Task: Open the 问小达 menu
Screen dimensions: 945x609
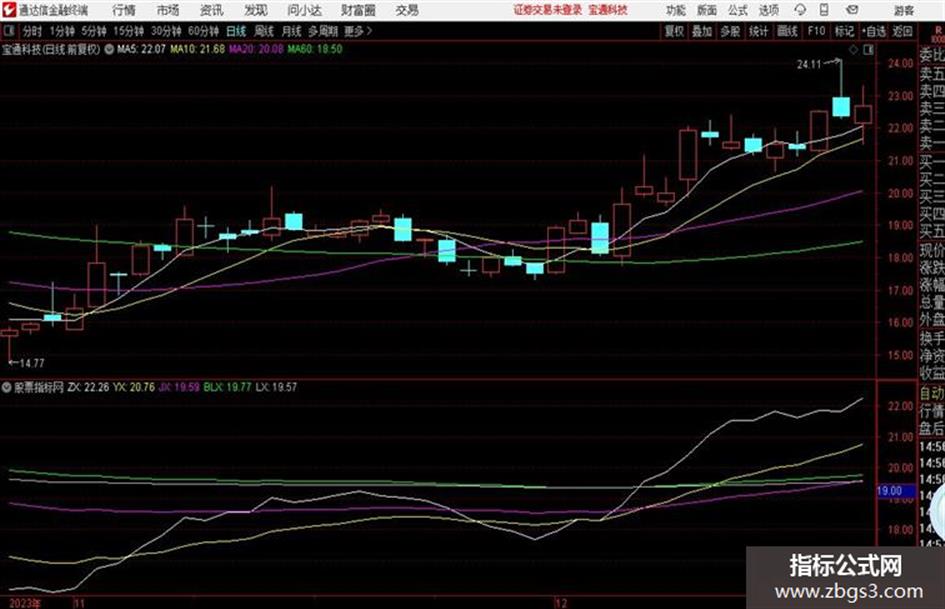Action: coord(304,10)
